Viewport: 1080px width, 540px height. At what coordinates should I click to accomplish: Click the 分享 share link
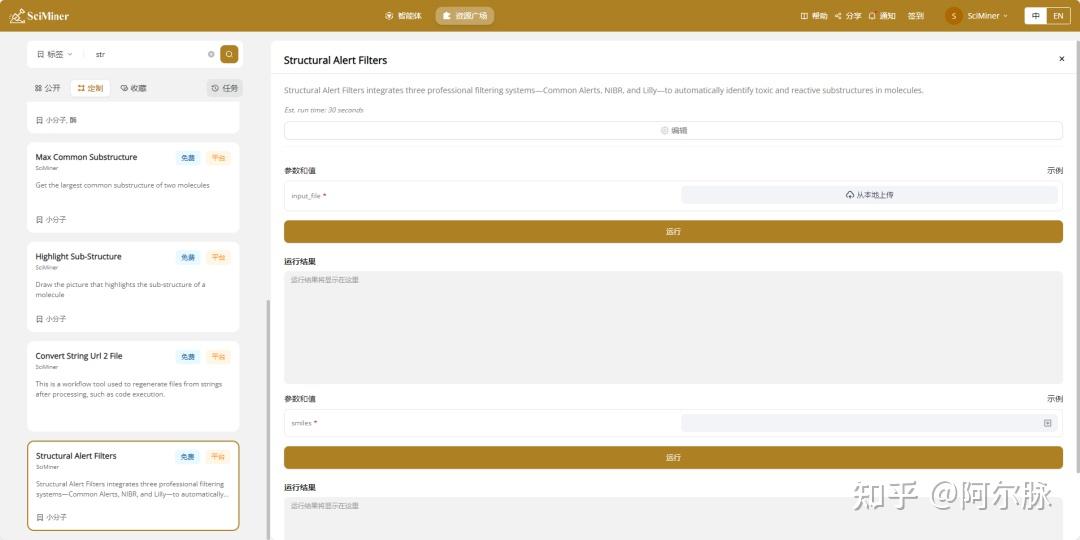(848, 16)
